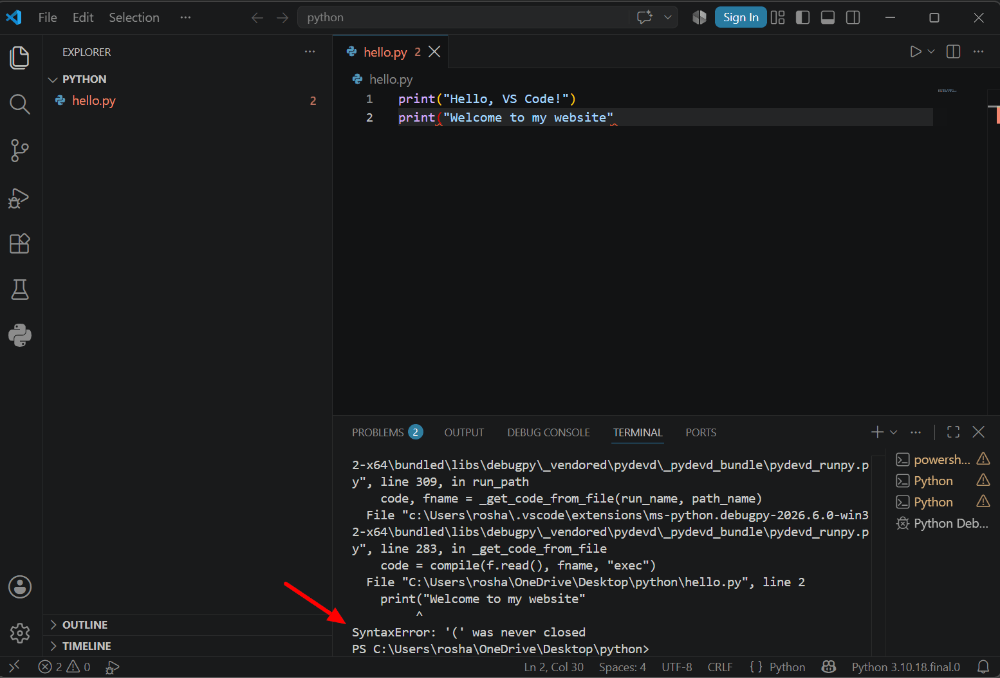Split the editor right
This screenshot has height=678, width=1000.
pos(953,52)
